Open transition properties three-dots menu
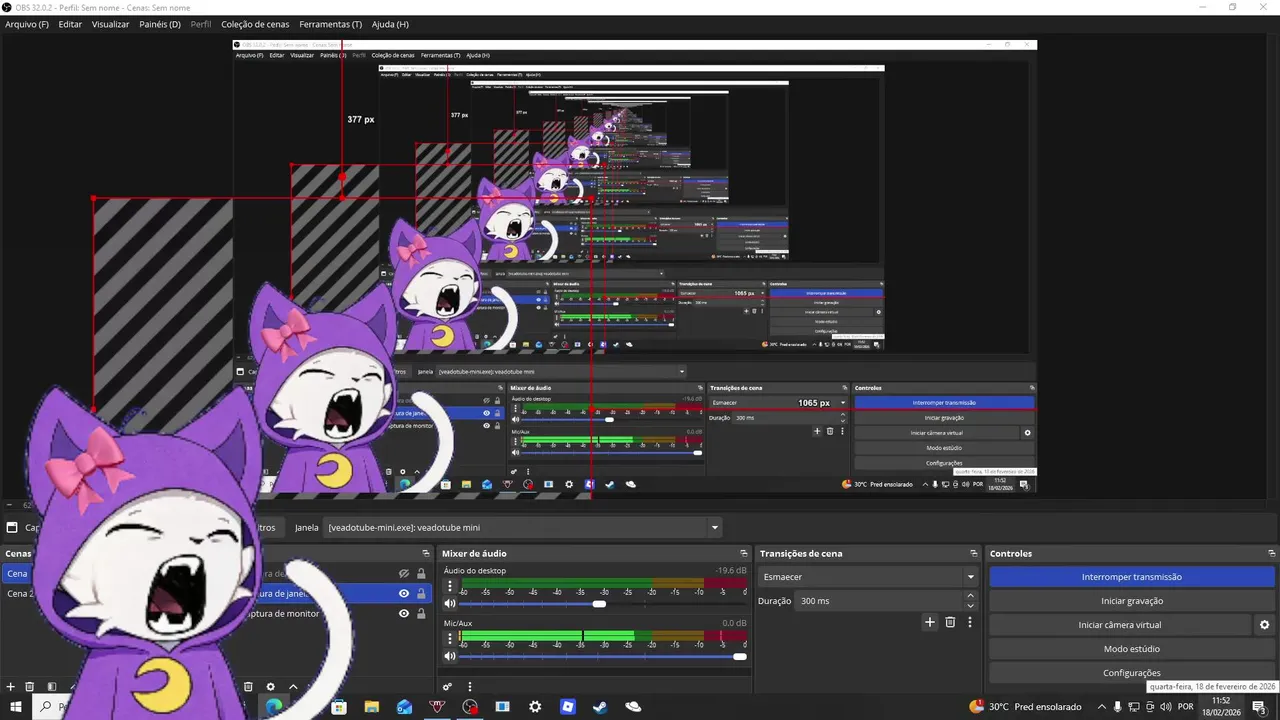 tap(969, 622)
